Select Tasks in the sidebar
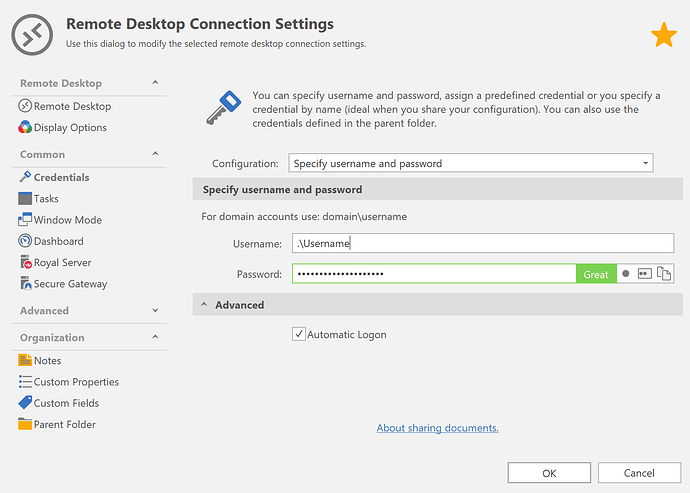690x493 pixels. coord(46,199)
